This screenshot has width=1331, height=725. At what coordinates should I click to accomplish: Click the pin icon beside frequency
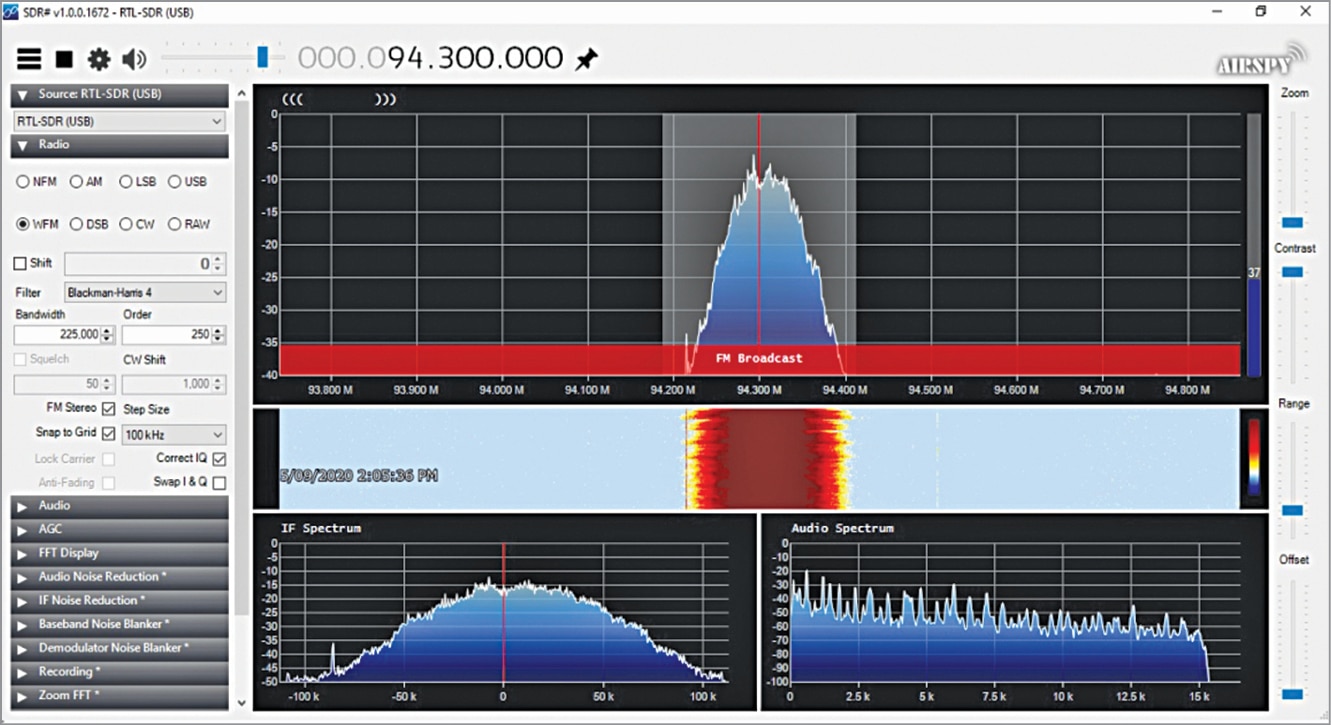(x=586, y=60)
